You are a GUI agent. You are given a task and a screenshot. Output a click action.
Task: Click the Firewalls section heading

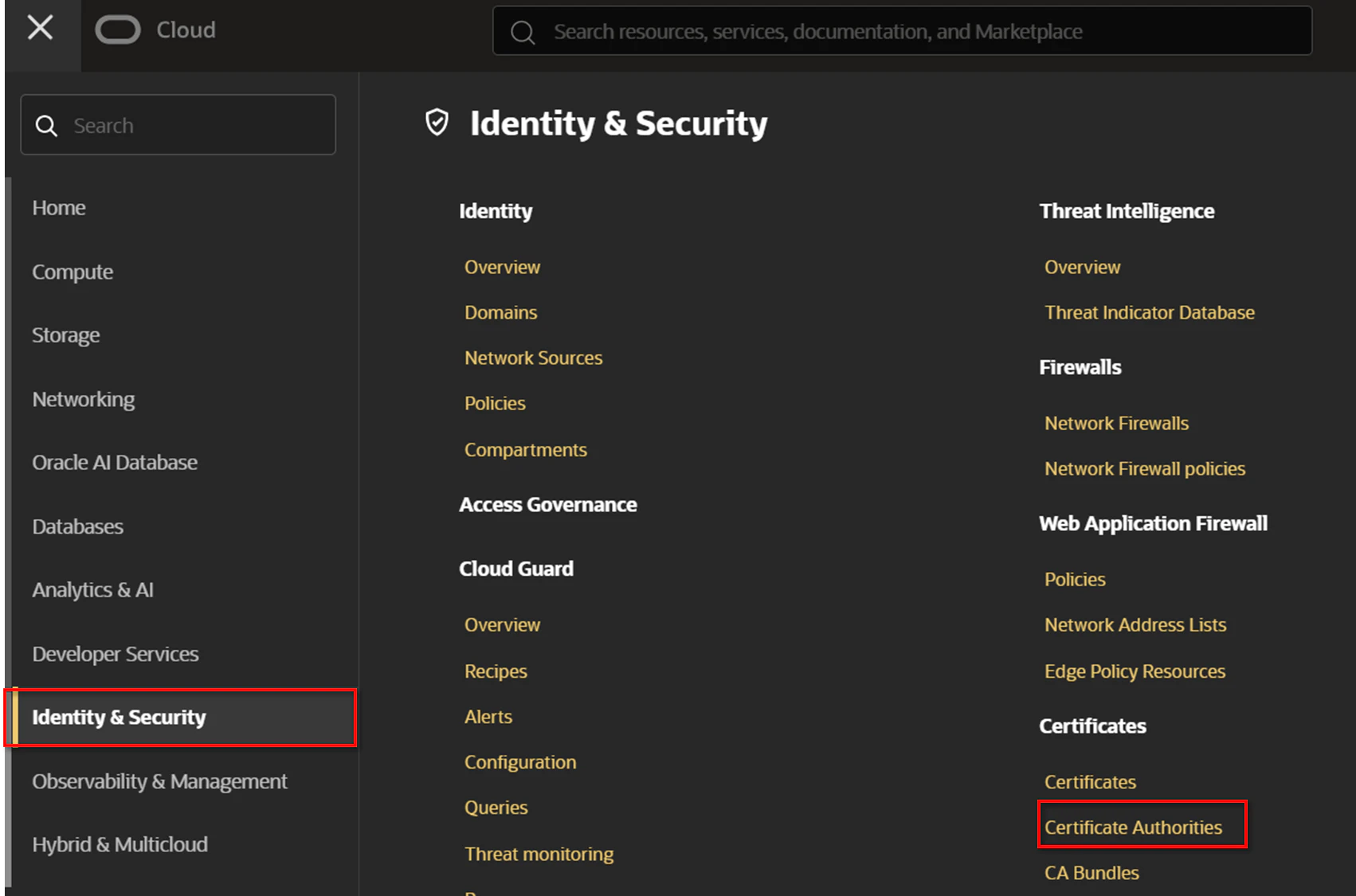1080,367
